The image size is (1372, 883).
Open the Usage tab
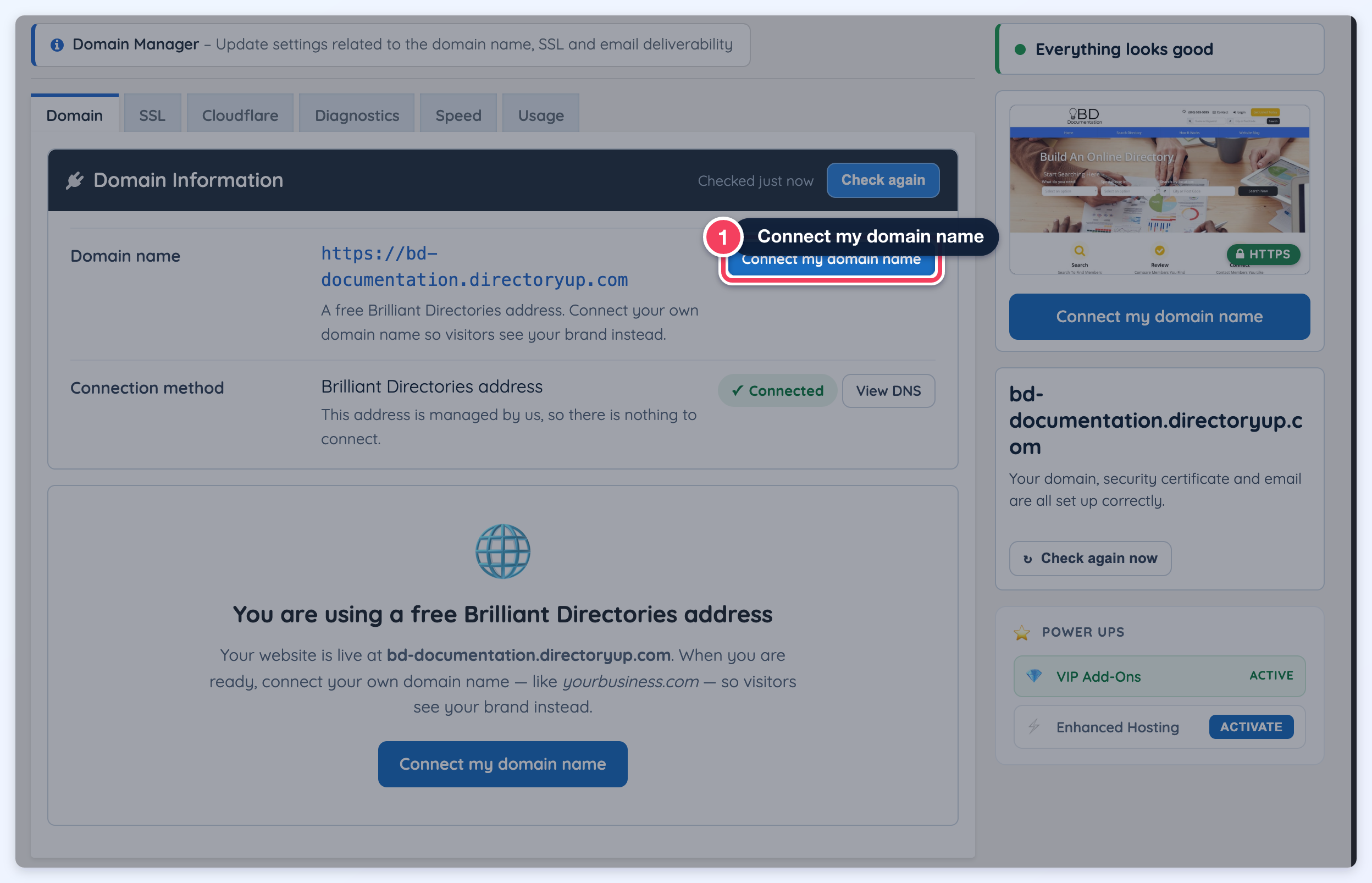(x=540, y=114)
